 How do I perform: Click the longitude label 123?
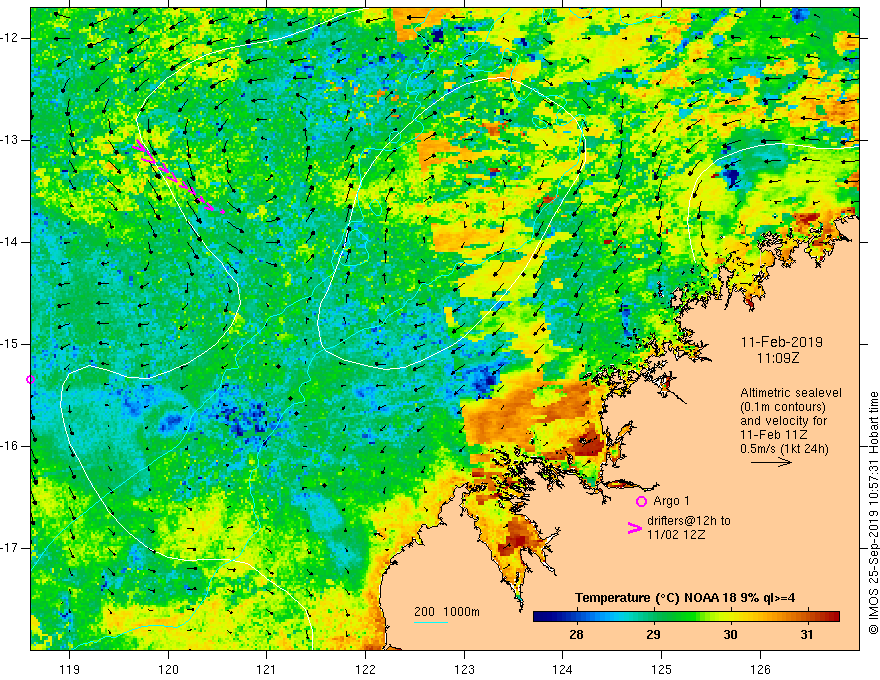[x=464, y=669]
